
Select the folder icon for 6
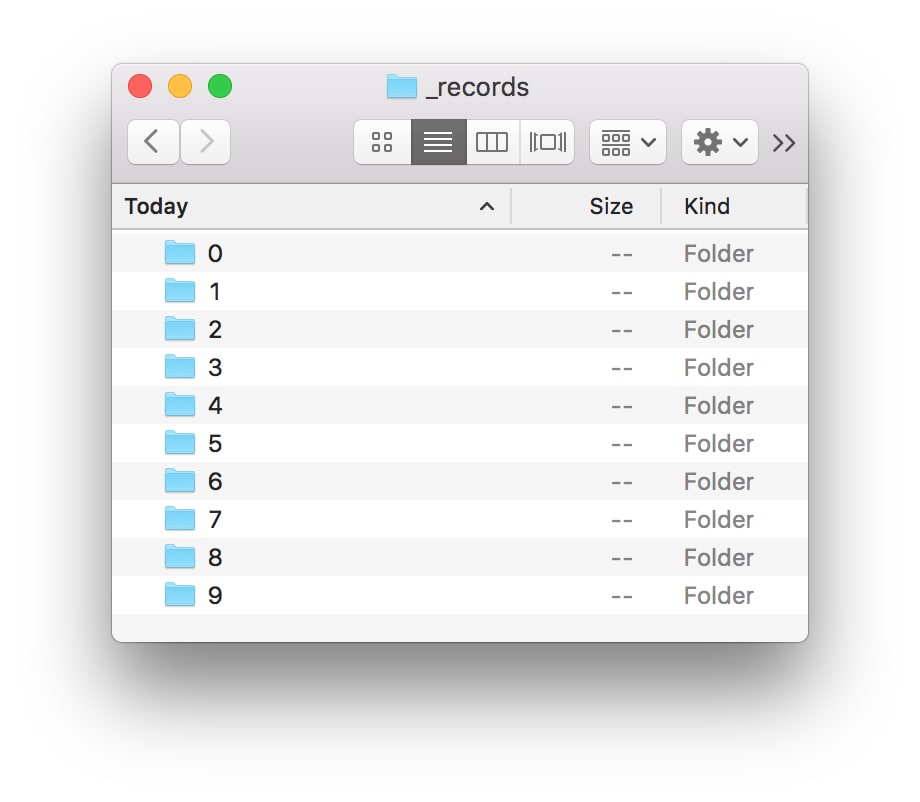tap(180, 481)
